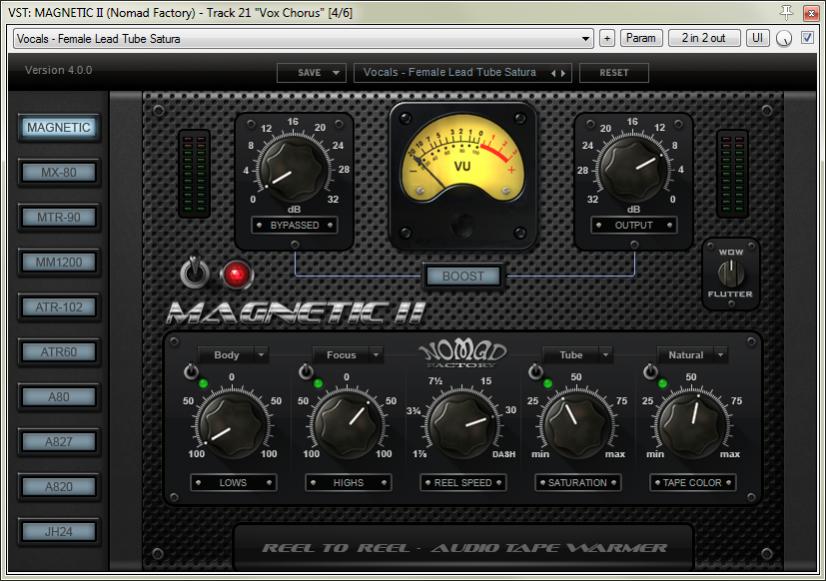Click the LOWS knob

(x=232, y=425)
